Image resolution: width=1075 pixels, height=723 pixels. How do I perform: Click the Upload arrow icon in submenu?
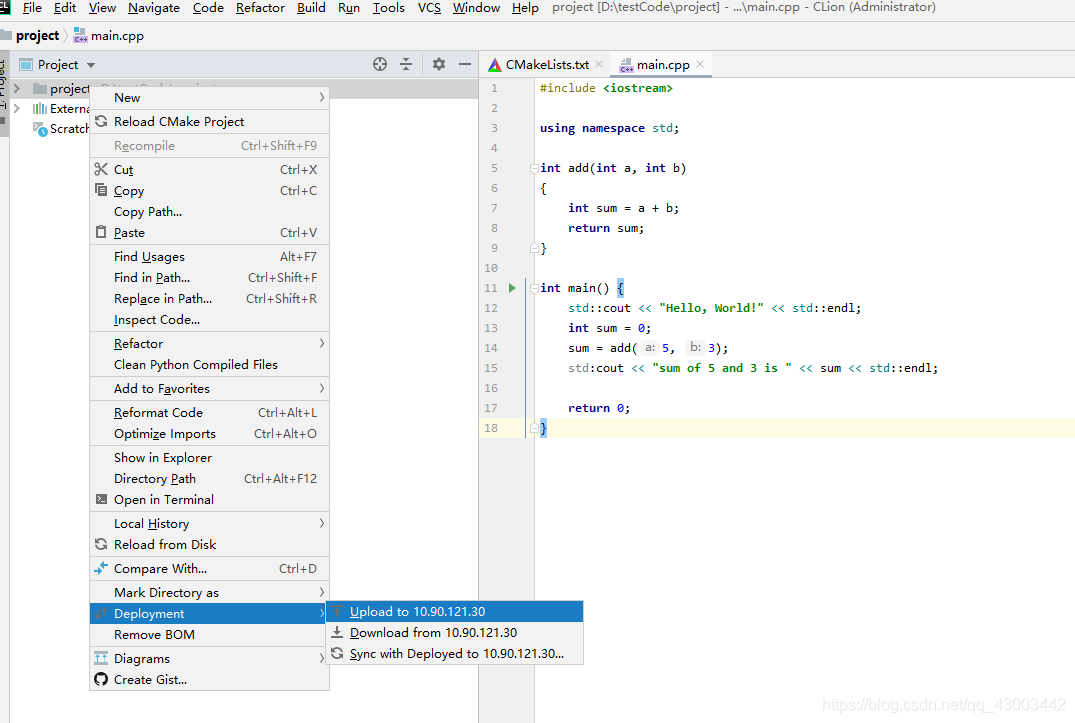tap(337, 611)
